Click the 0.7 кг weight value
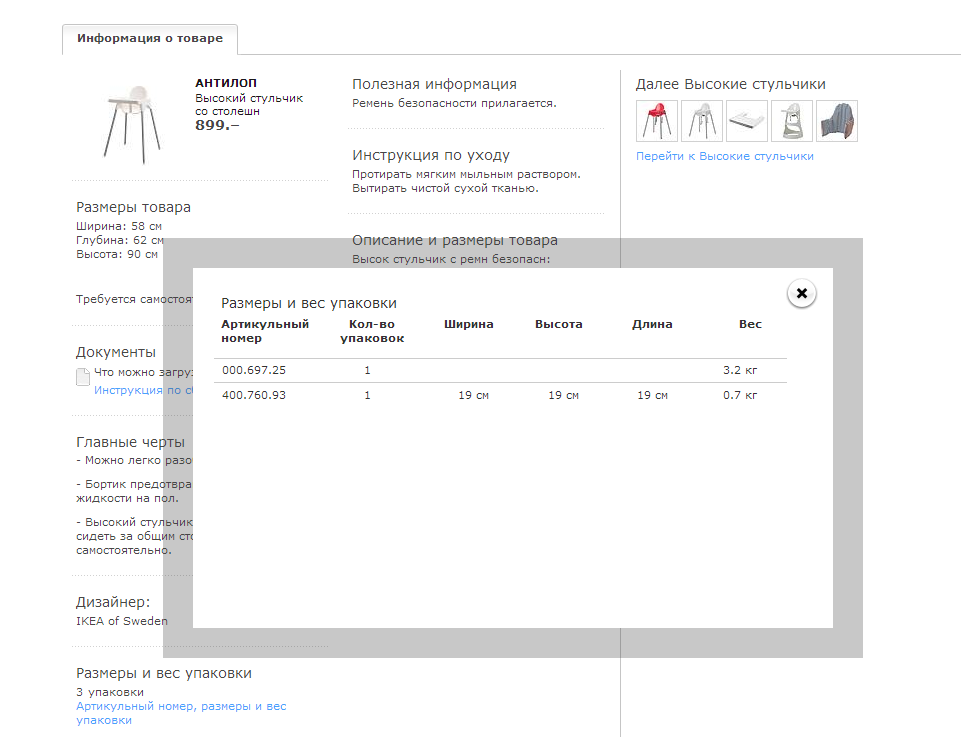The image size is (979, 737). point(740,395)
